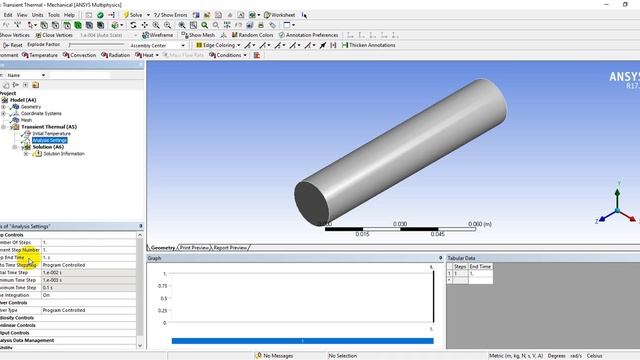640x360 pixels.
Task: Open the Tools menu
Action: 54,15
